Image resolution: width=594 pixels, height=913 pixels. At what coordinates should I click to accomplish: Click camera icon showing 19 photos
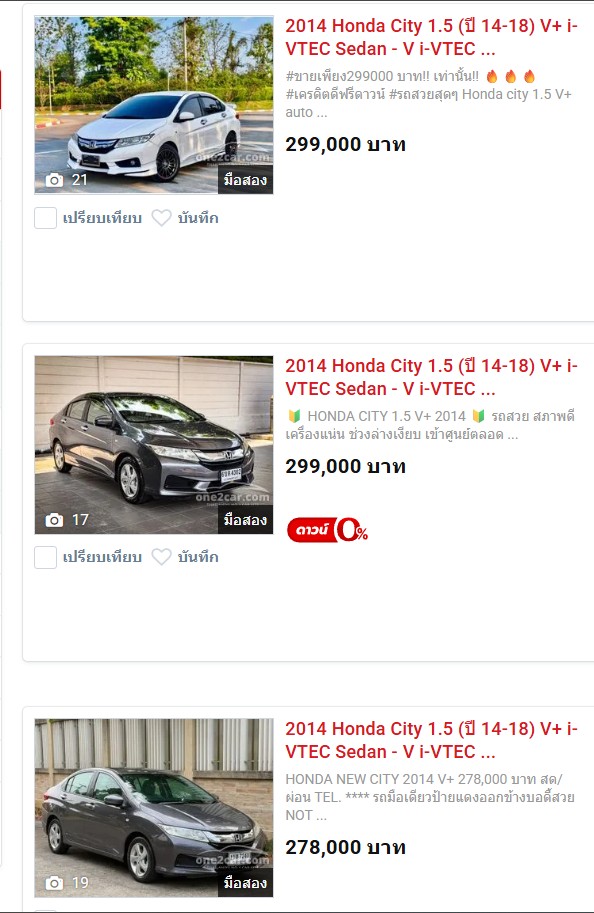[54, 883]
